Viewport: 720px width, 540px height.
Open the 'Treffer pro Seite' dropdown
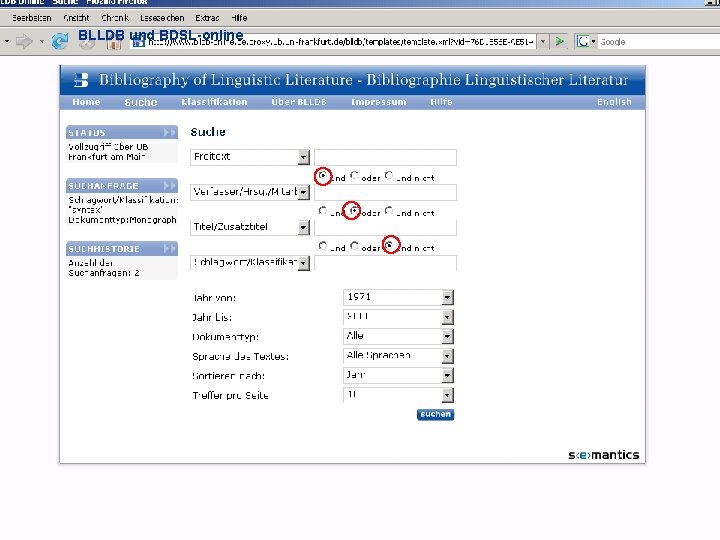[448, 395]
